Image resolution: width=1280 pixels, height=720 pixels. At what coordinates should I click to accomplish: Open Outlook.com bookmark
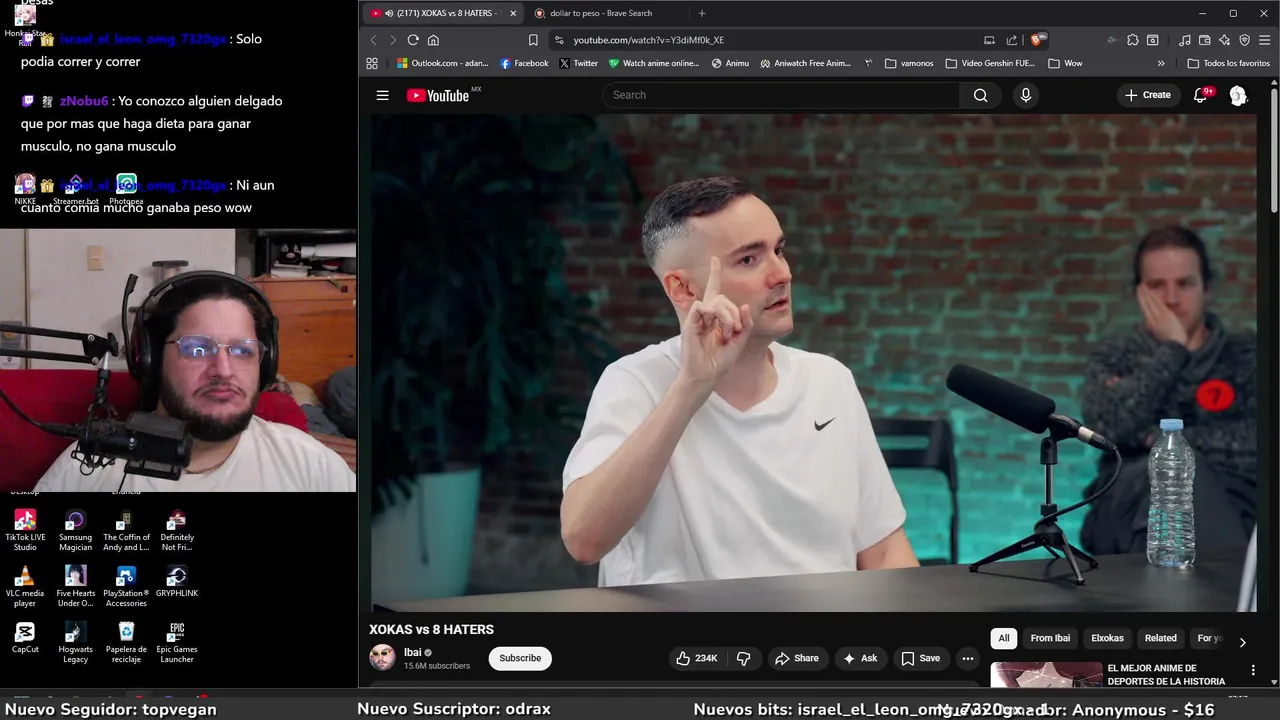442,63
